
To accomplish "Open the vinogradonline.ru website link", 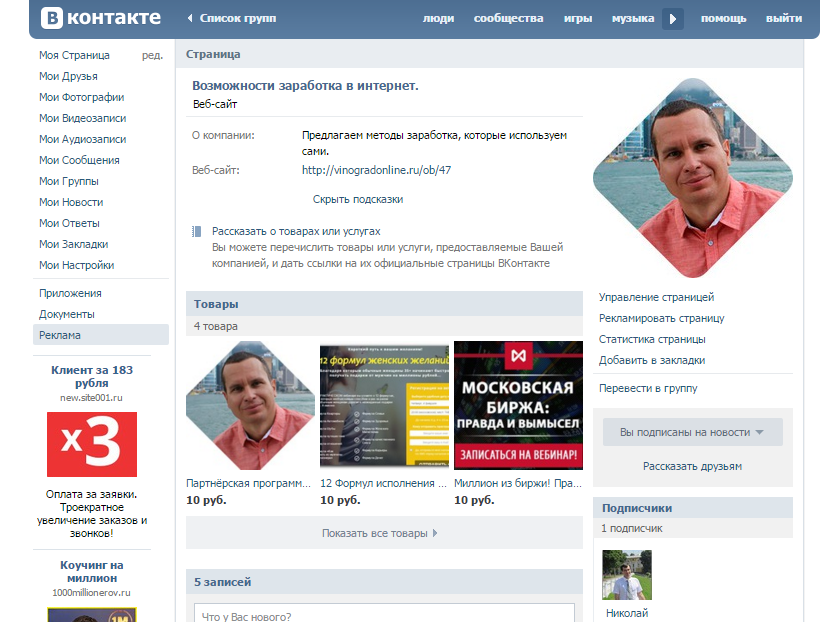I will point(376,170).
